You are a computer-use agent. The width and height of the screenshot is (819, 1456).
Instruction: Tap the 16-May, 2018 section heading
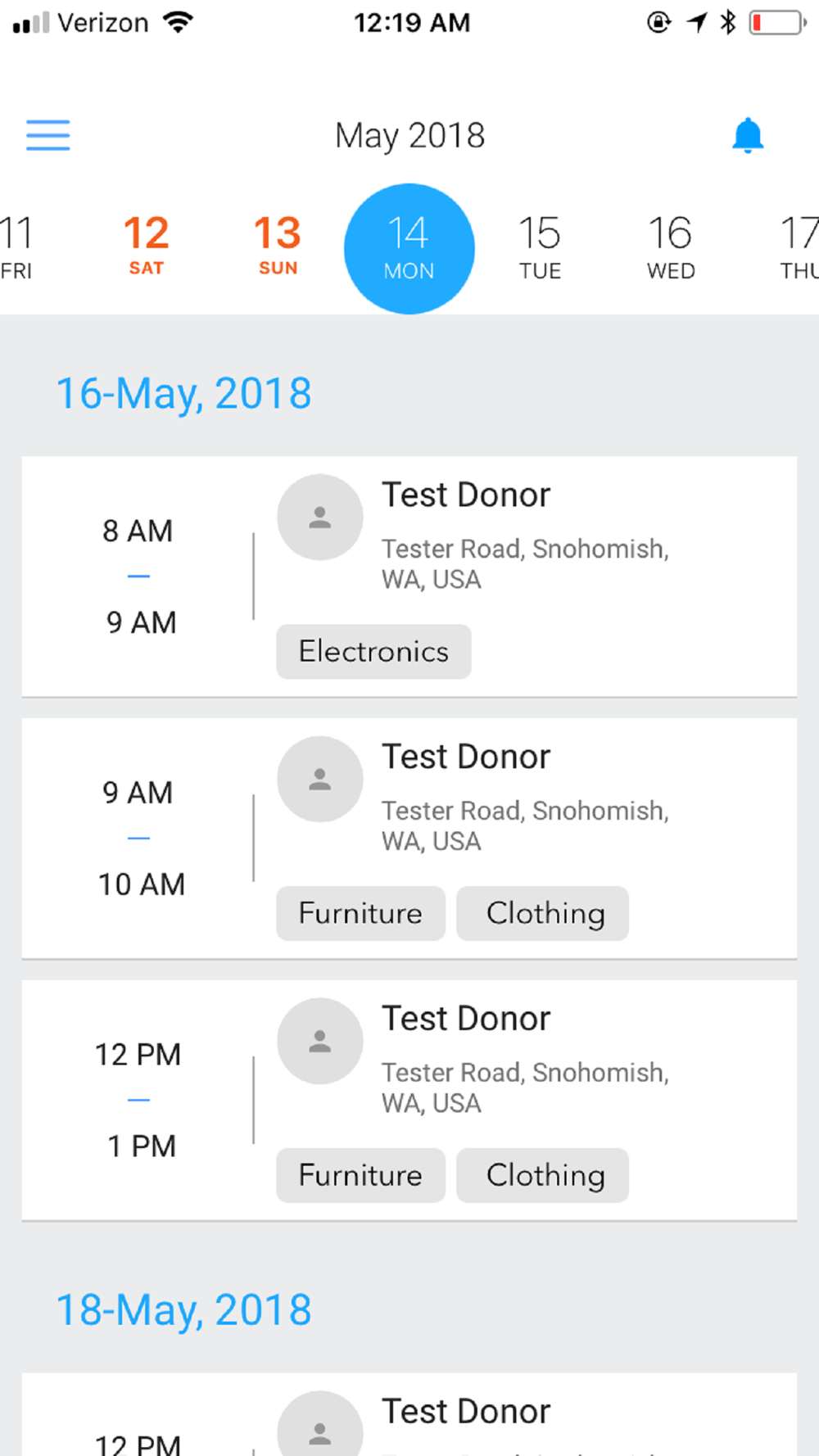(183, 393)
